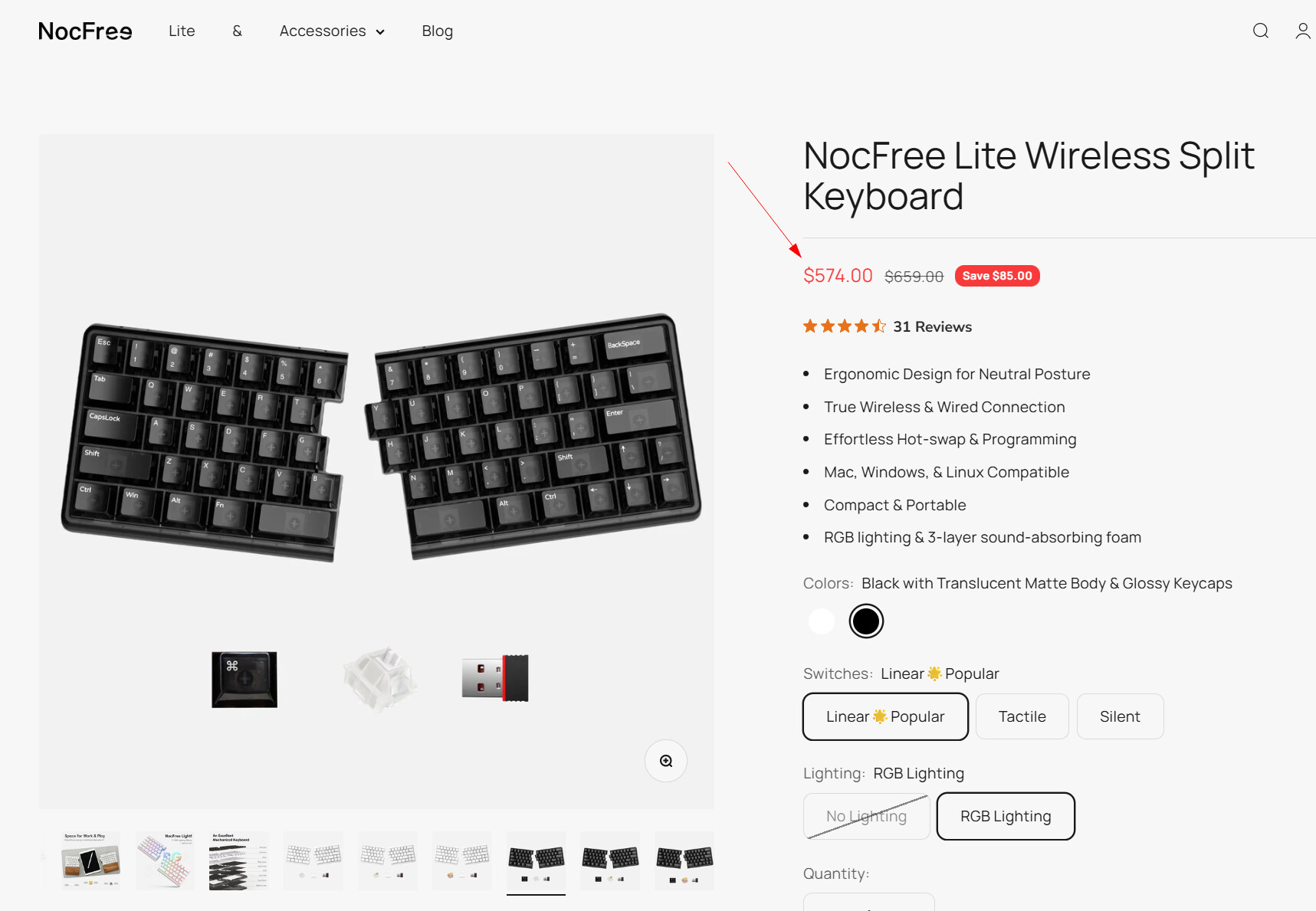Choose the No Lighting option
1316x911 pixels.
(x=866, y=816)
